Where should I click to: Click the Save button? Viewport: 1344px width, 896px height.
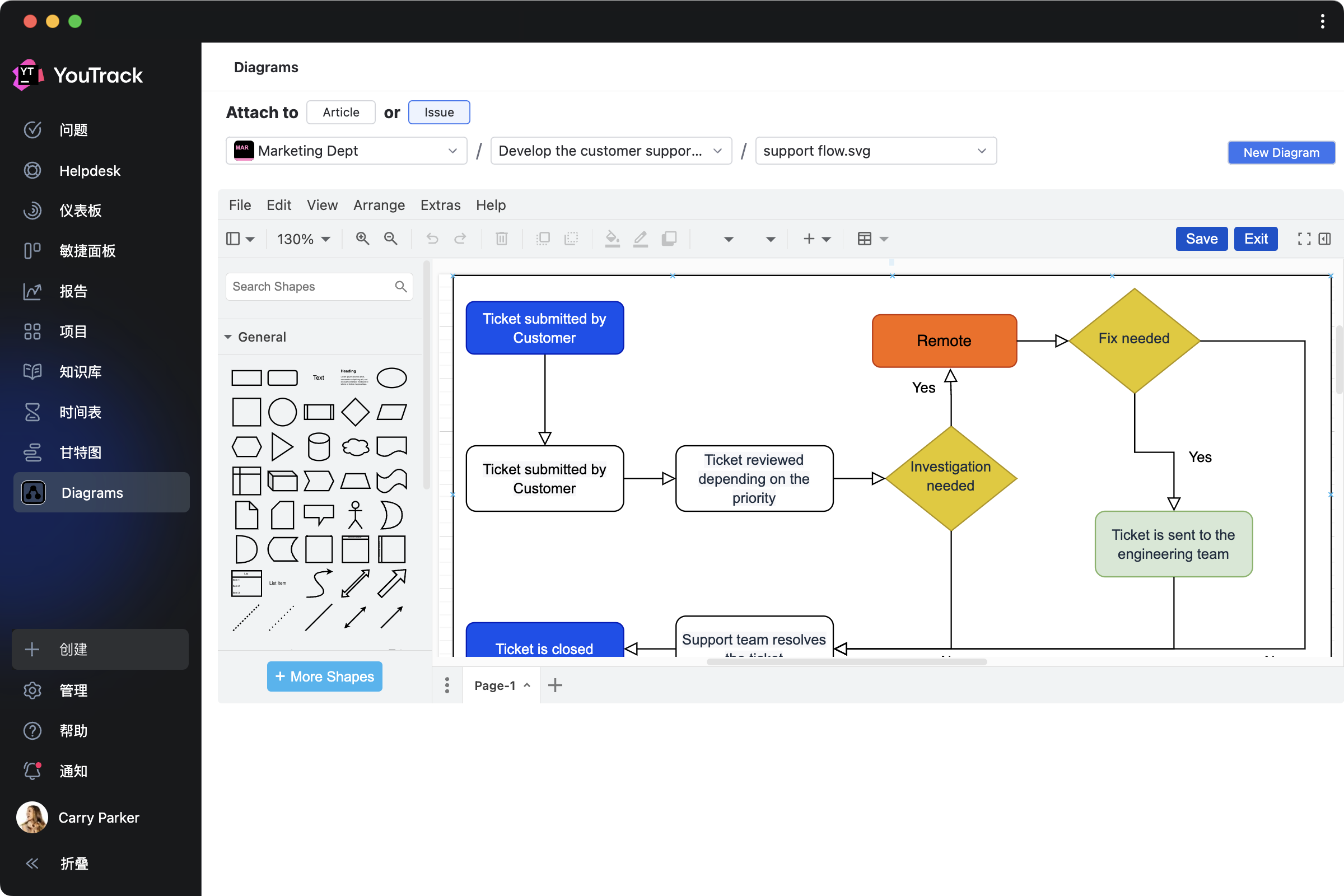click(x=1201, y=239)
